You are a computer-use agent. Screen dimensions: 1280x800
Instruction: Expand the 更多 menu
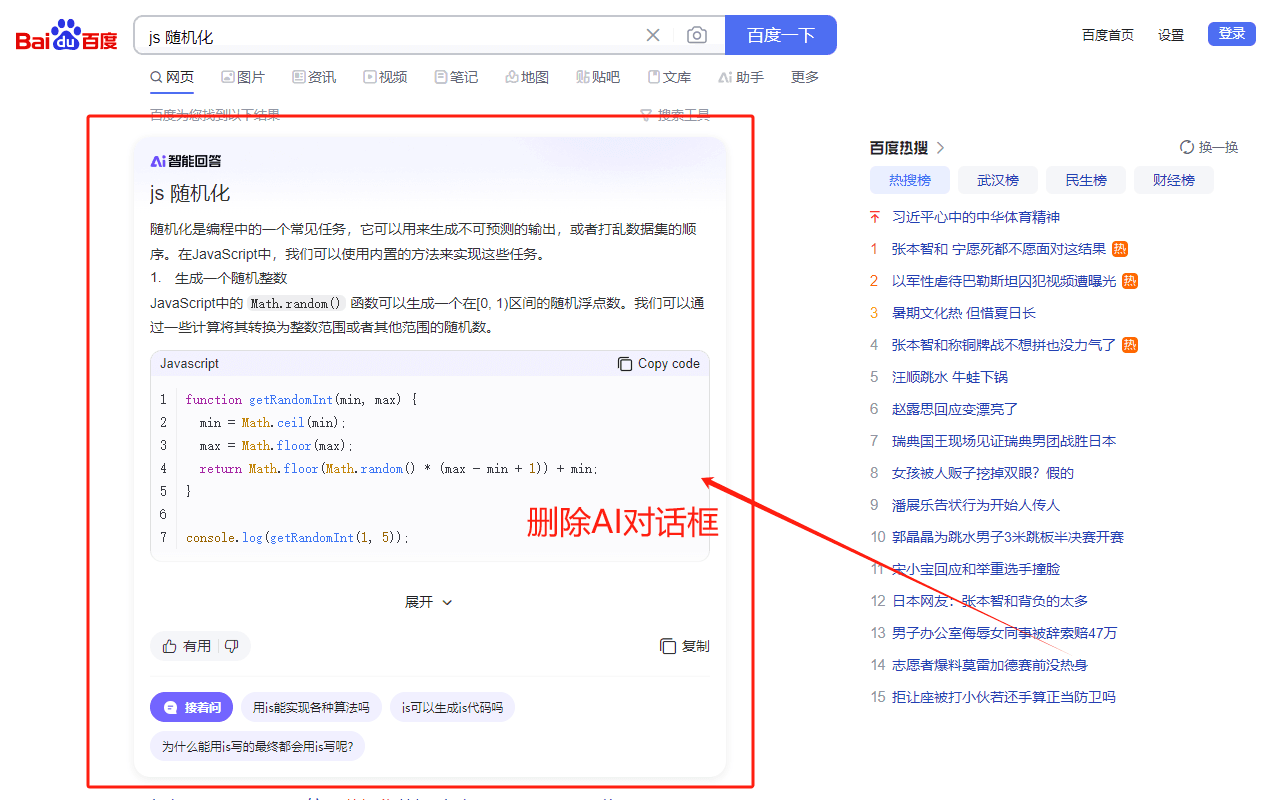pos(805,77)
